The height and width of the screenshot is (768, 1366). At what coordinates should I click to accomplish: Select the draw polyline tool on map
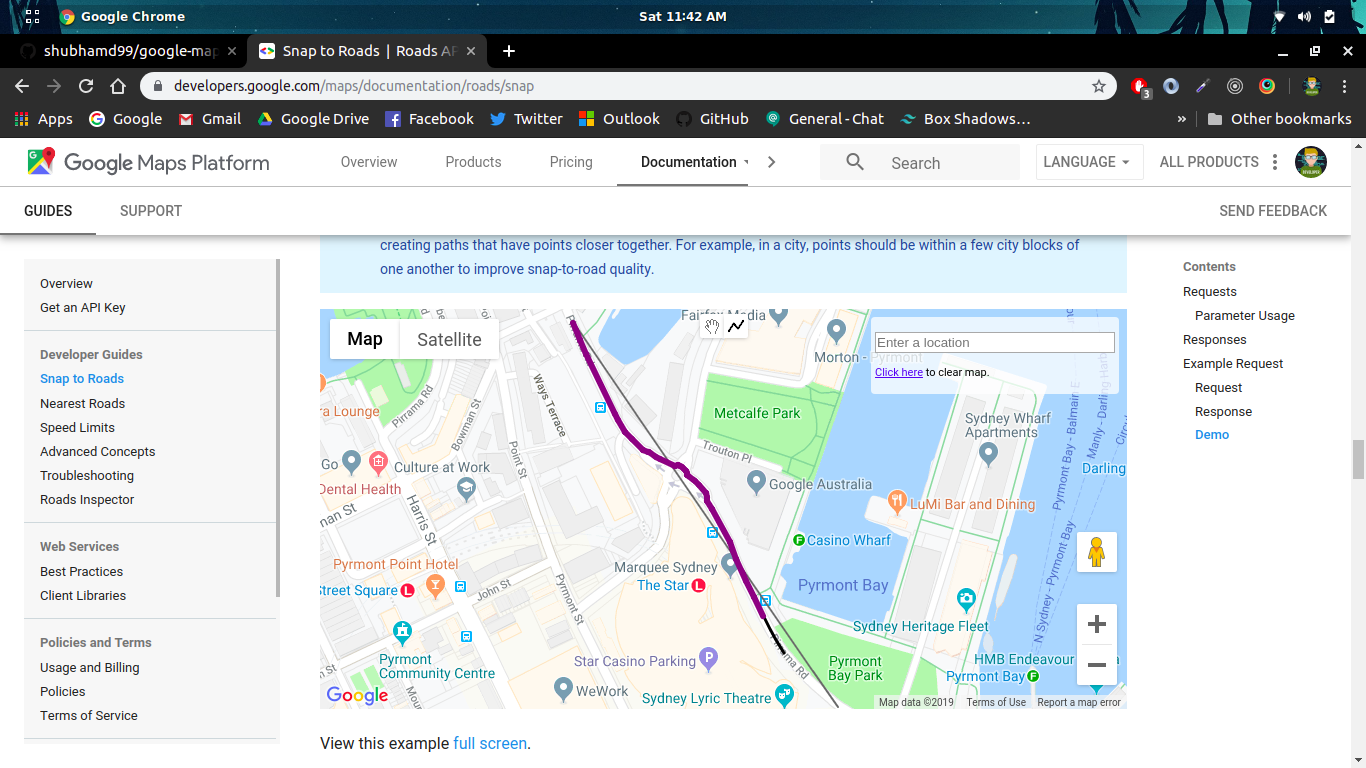click(x=736, y=326)
